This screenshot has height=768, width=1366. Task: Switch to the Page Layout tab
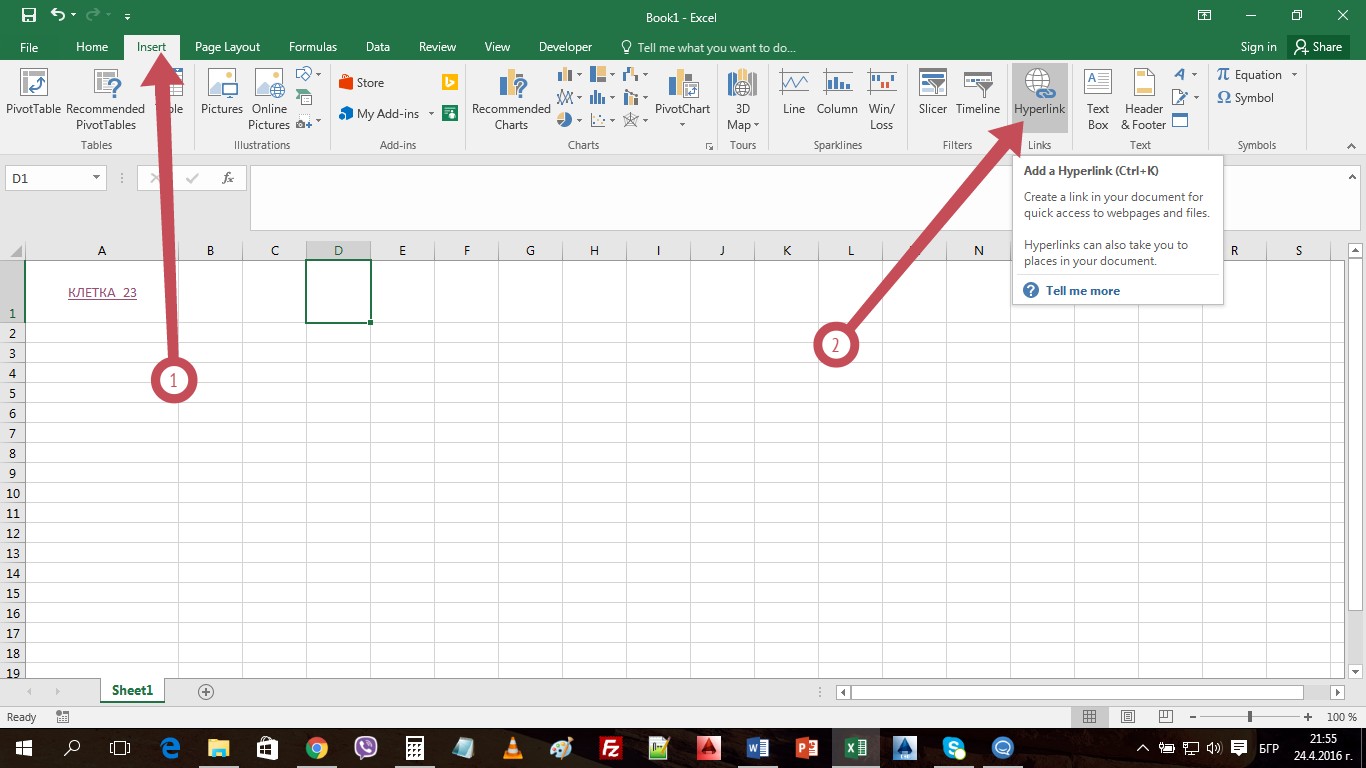(x=227, y=47)
